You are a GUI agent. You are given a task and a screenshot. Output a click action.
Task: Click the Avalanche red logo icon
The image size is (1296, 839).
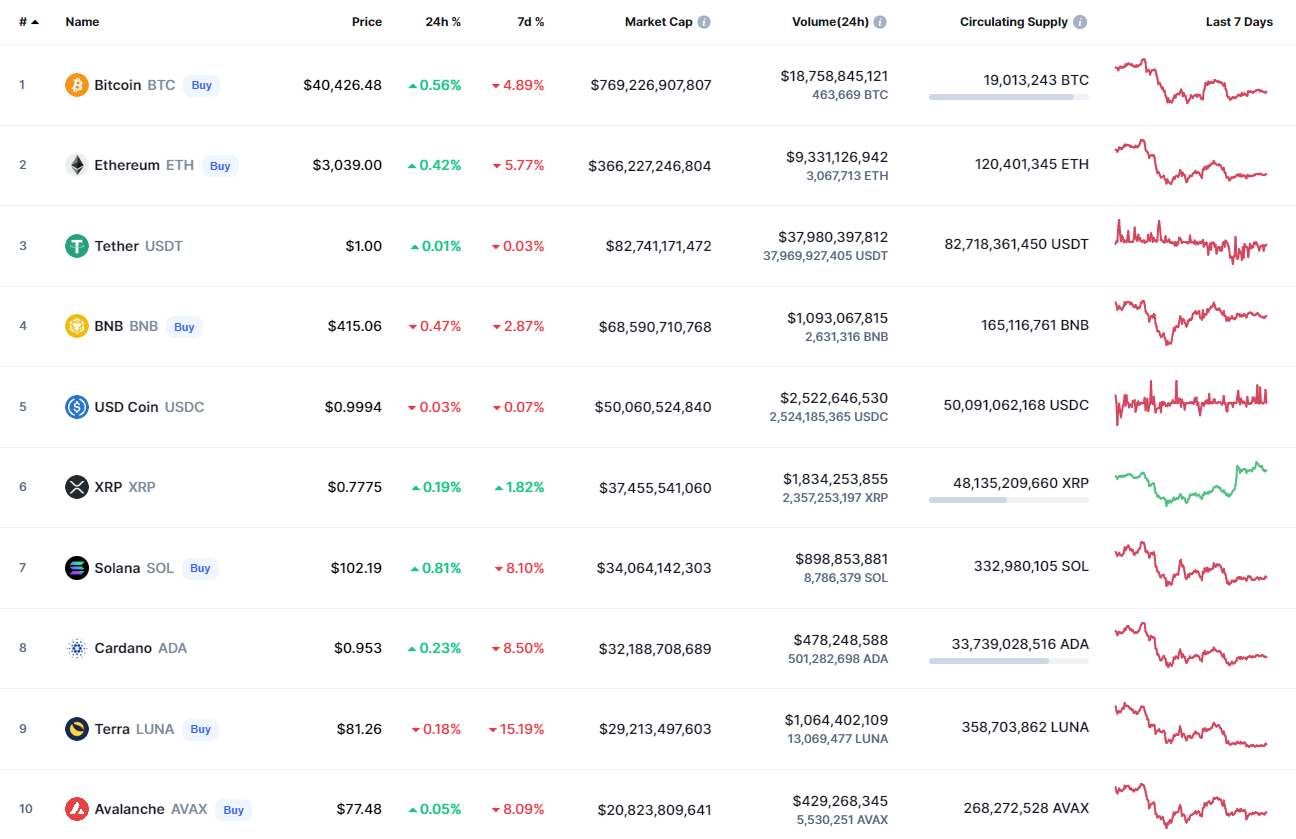tap(77, 809)
